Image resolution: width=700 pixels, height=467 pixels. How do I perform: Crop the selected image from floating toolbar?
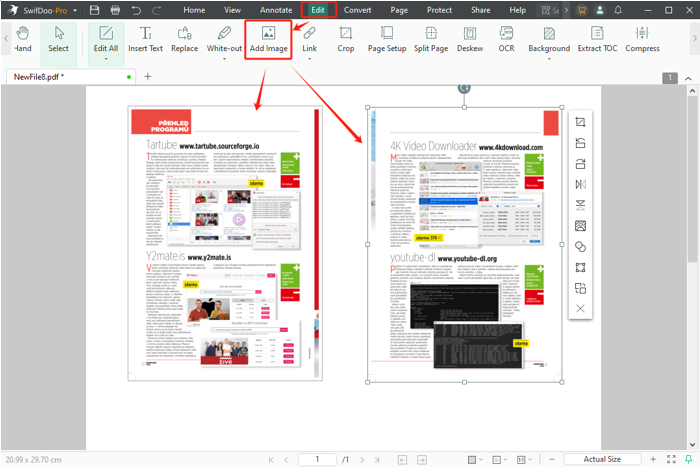point(580,122)
